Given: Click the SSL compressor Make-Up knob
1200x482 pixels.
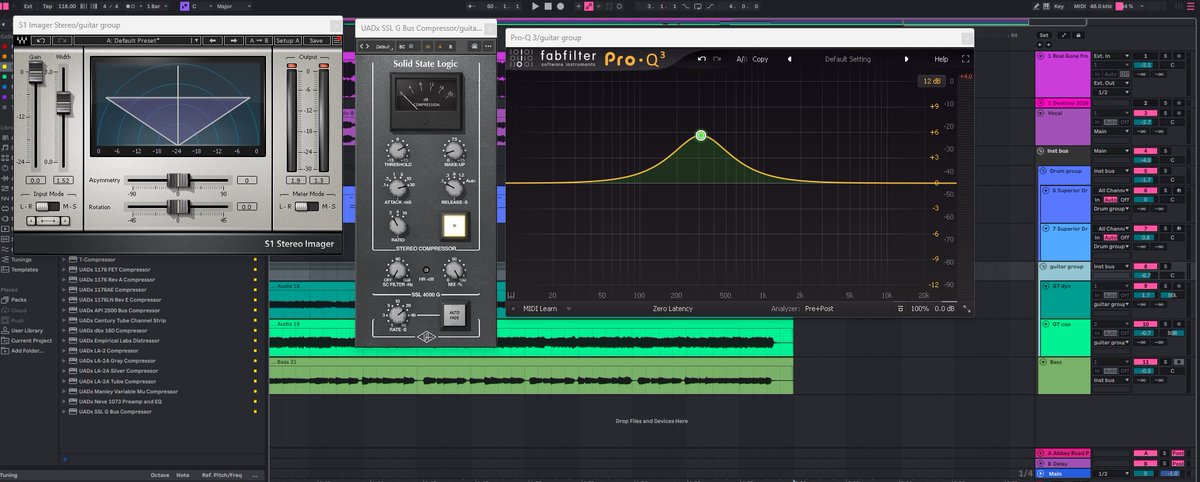Looking at the screenshot, I should [x=453, y=150].
